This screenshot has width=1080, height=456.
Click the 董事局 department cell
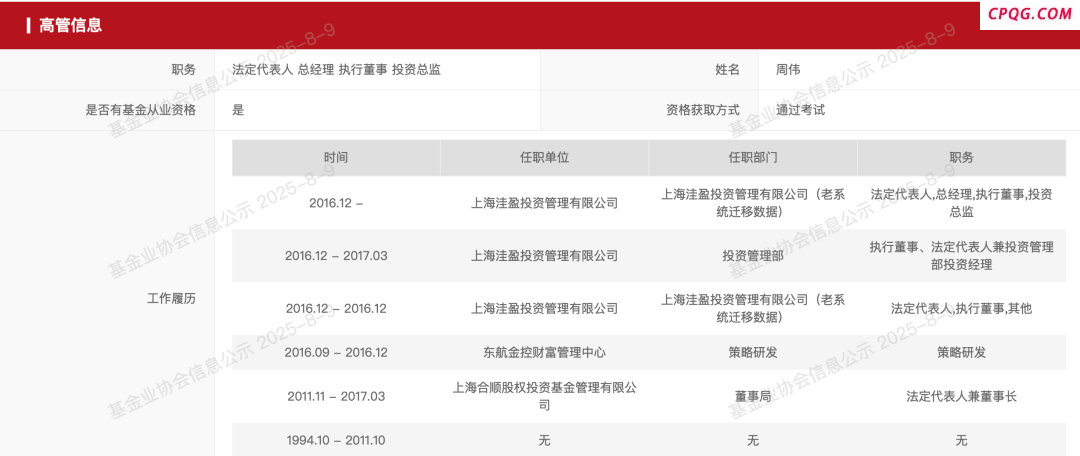click(753, 397)
